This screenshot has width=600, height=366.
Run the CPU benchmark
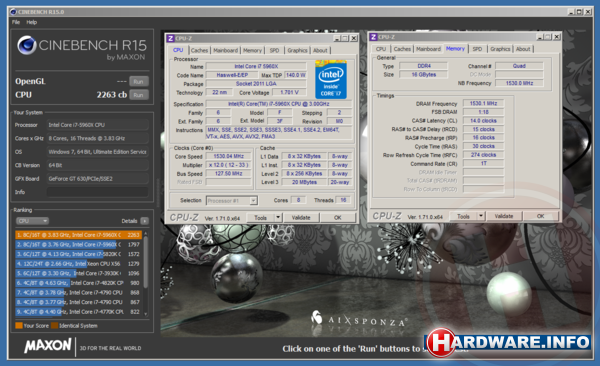[x=139, y=95]
